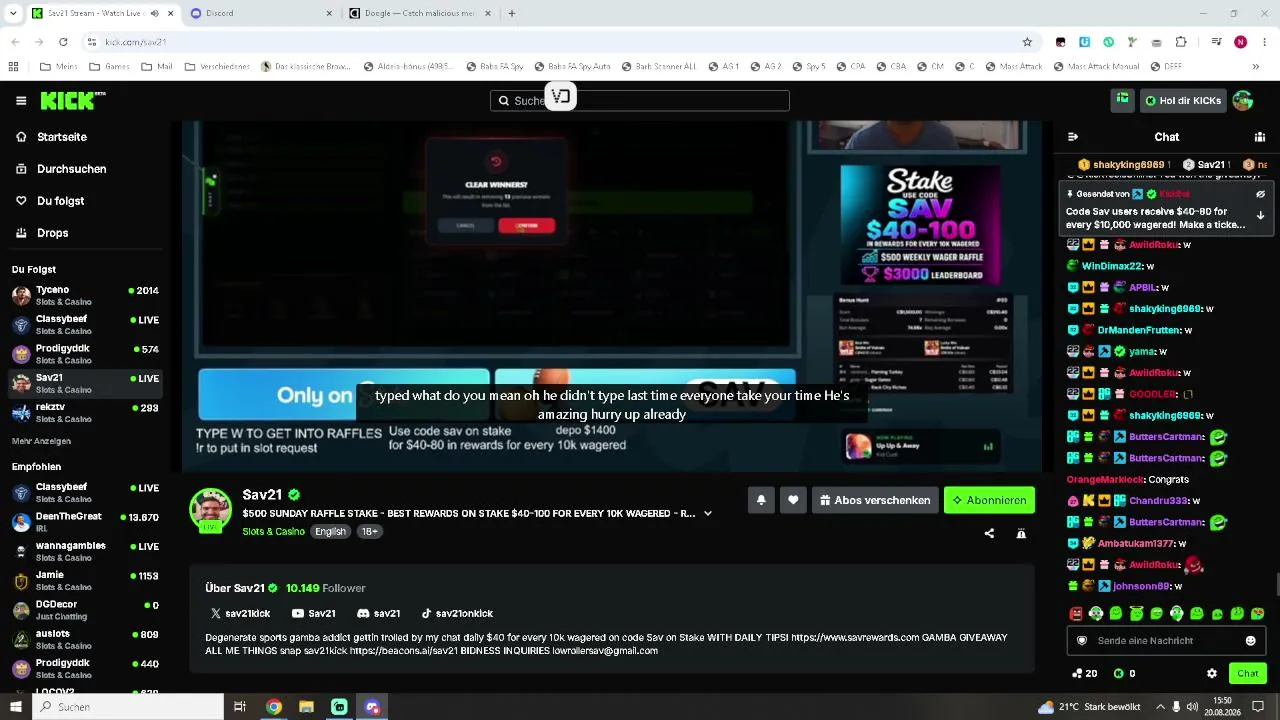The width and height of the screenshot is (1280, 720).
Task: Reload the page
Action: tap(63, 42)
